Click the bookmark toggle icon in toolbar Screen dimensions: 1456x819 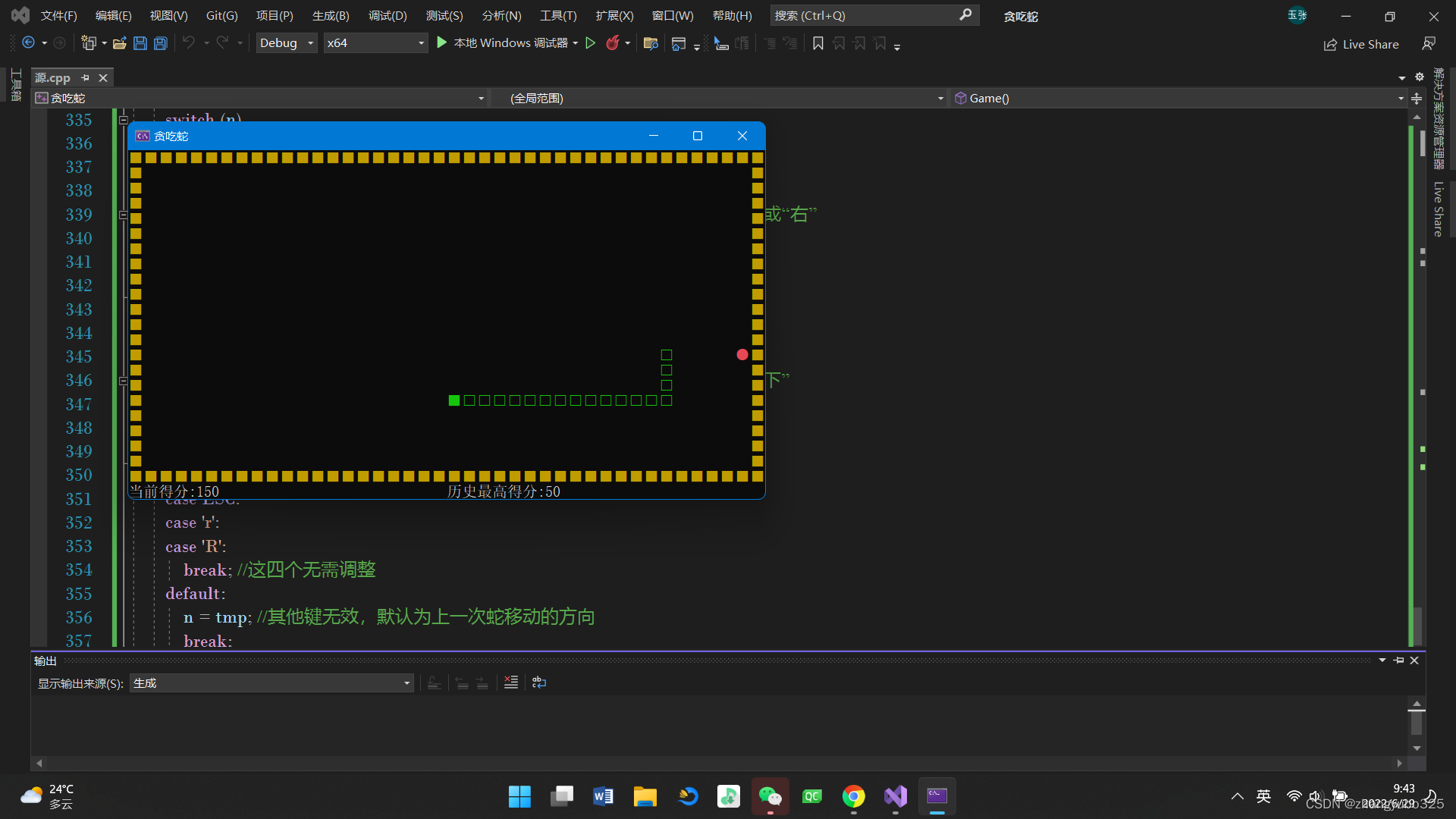click(x=817, y=43)
